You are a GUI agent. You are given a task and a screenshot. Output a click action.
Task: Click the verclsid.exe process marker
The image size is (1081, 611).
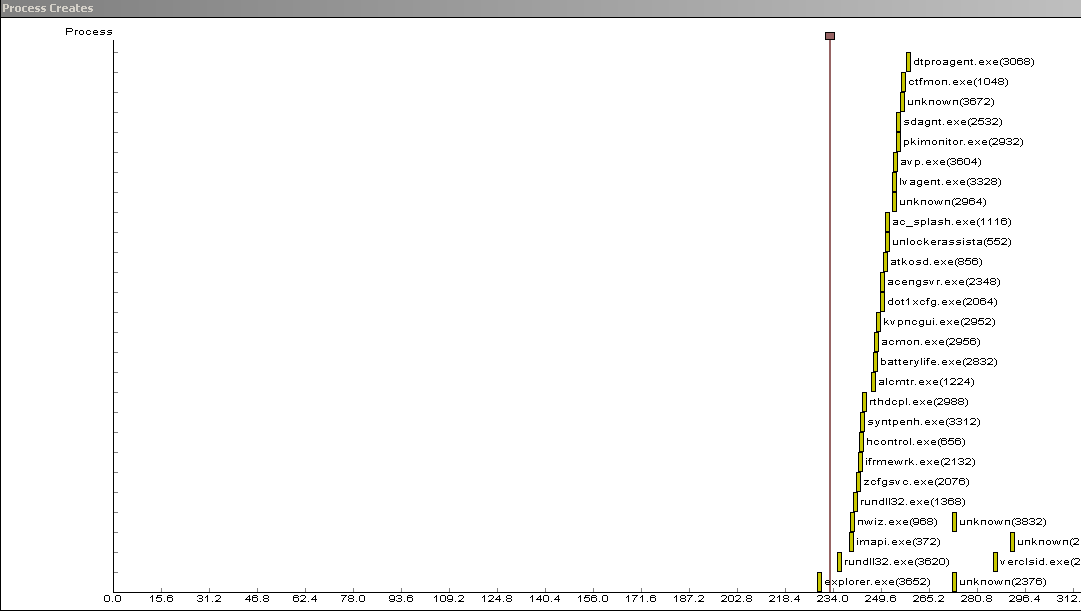pos(995,561)
